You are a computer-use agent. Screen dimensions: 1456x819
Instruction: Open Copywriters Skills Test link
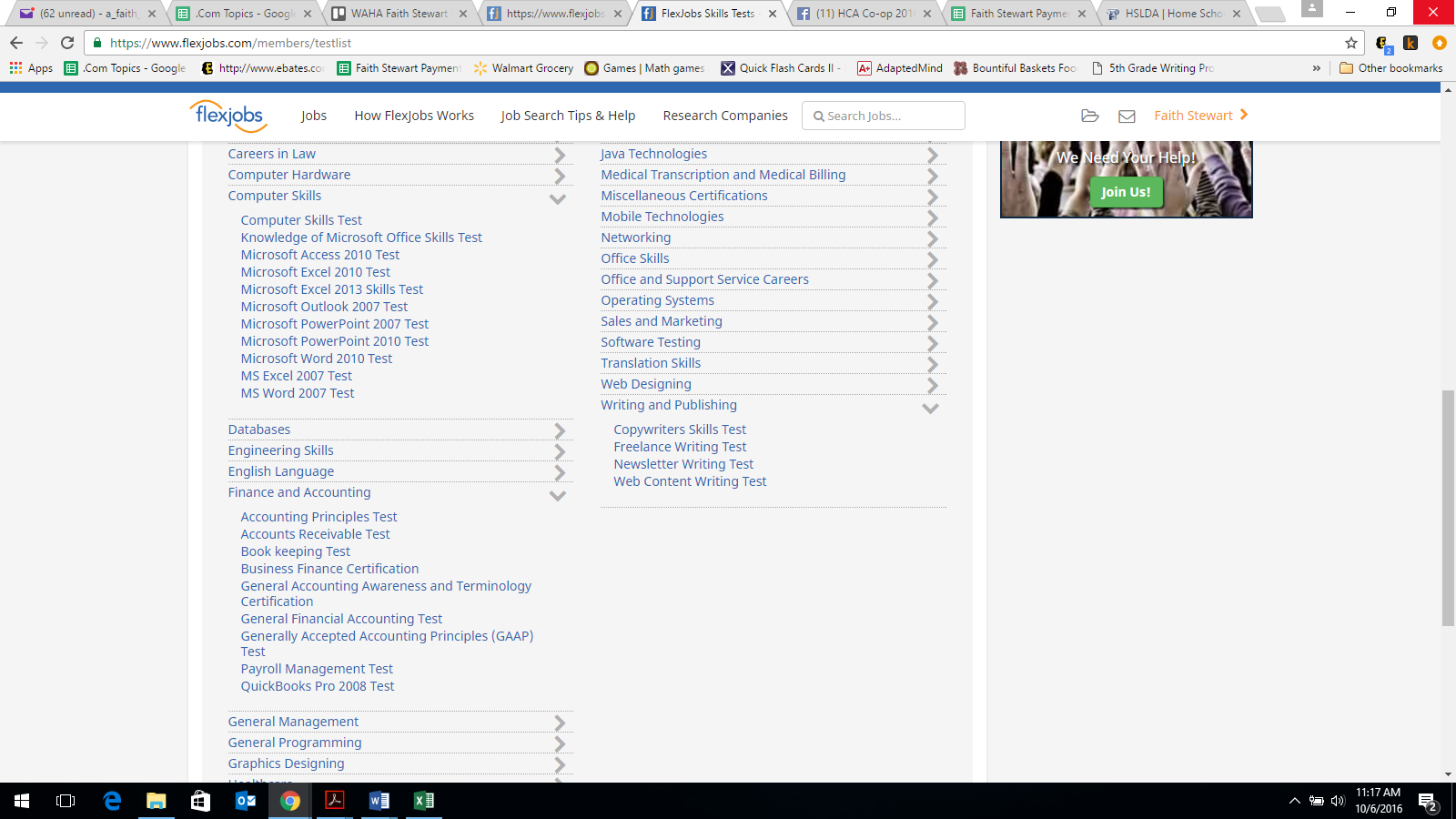pyautogui.click(x=680, y=430)
